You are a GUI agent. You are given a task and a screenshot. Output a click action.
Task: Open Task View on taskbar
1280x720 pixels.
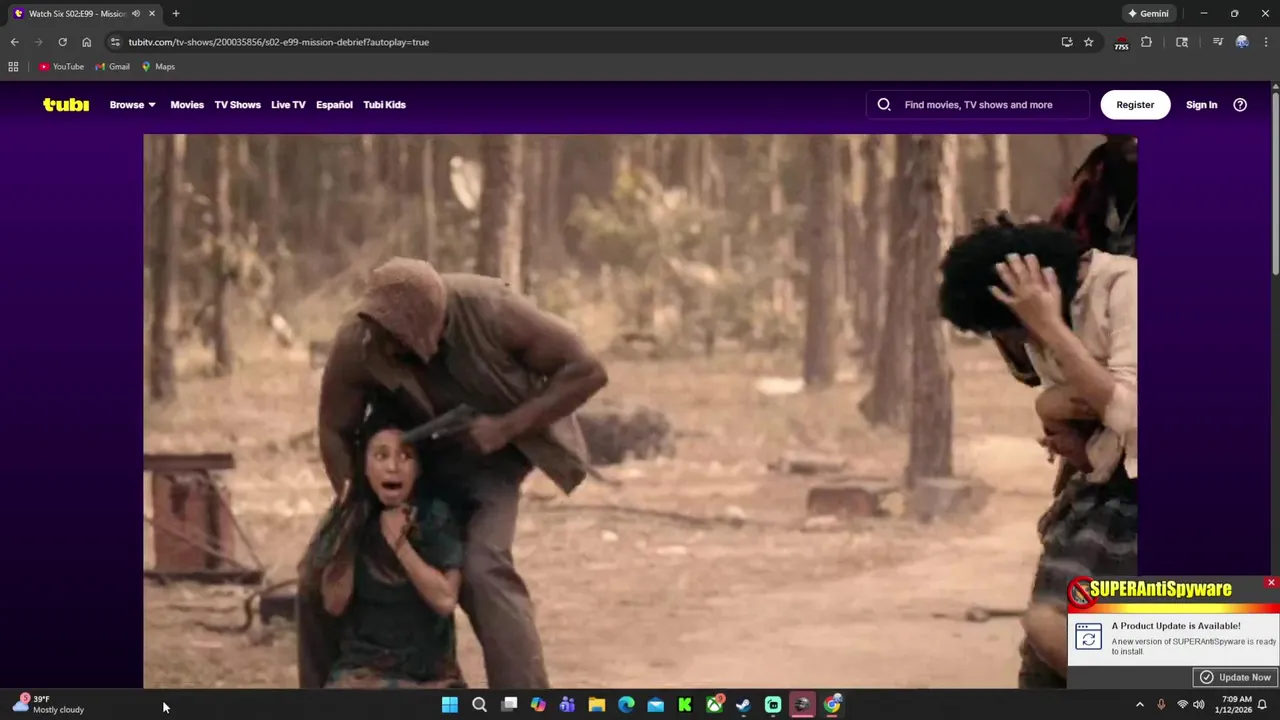[509, 705]
